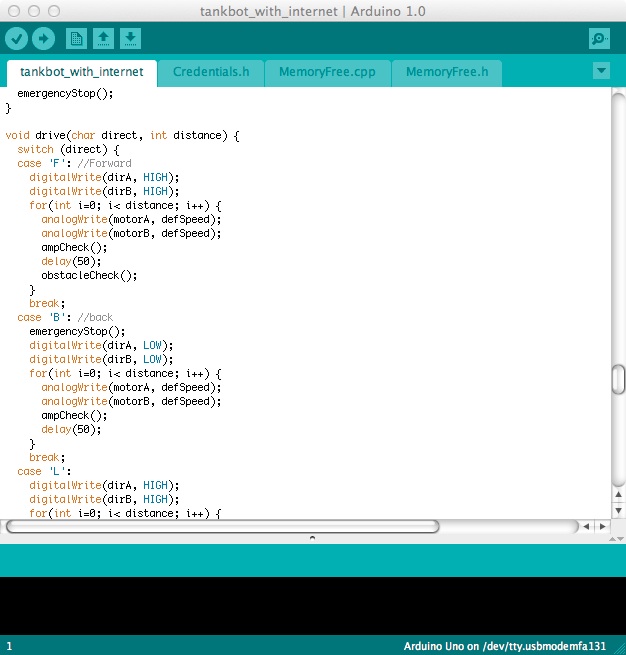626x655 pixels.
Task: Switch to the MemoryFree.cpp tab
Action: (327, 72)
